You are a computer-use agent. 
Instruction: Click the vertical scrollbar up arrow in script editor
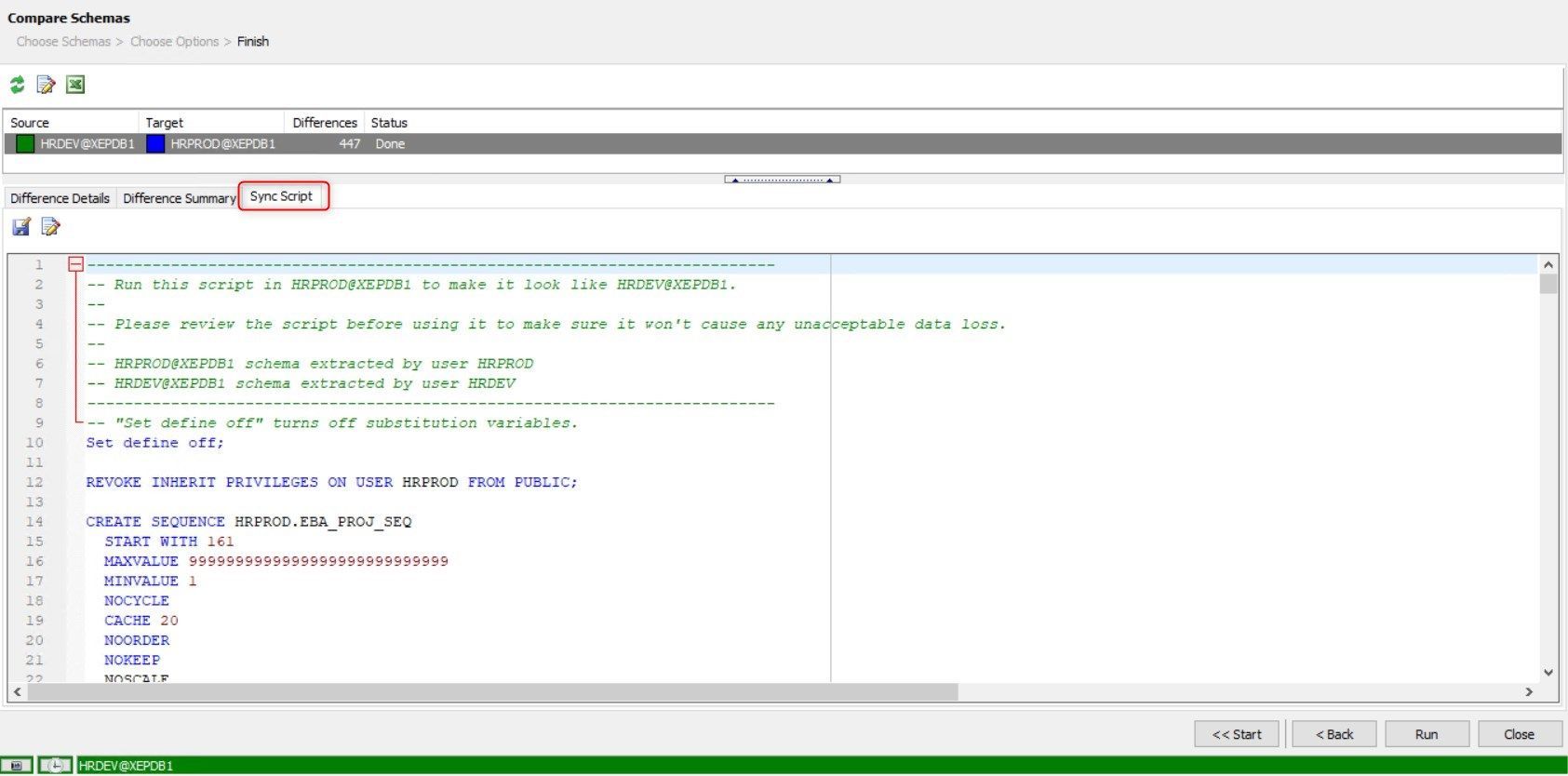pos(1548,264)
